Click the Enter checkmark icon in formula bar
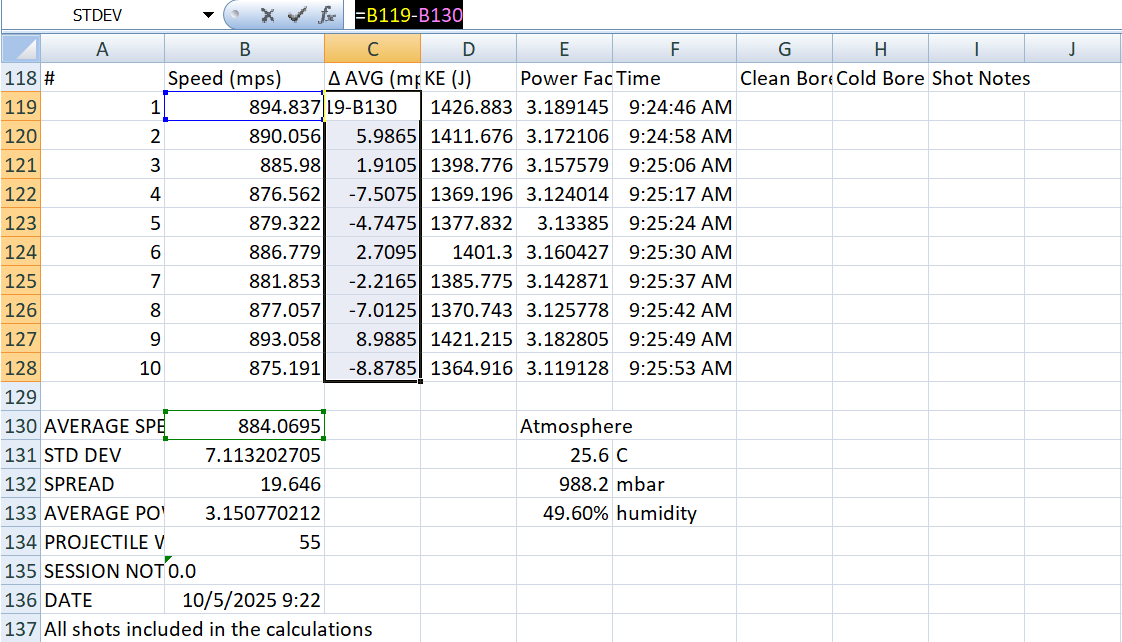 pyautogui.click(x=296, y=16)
